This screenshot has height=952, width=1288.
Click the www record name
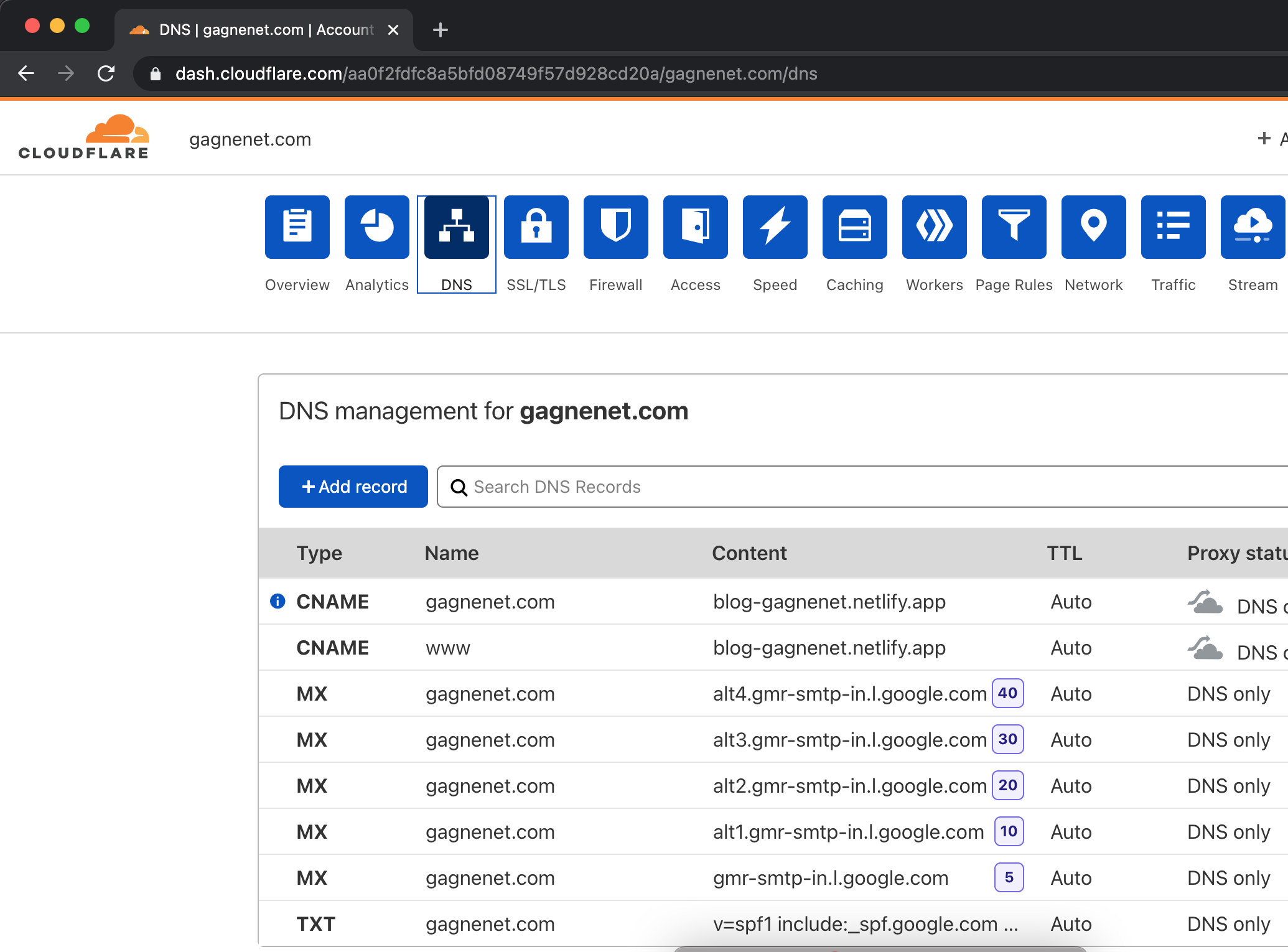(x=448, y=648)
